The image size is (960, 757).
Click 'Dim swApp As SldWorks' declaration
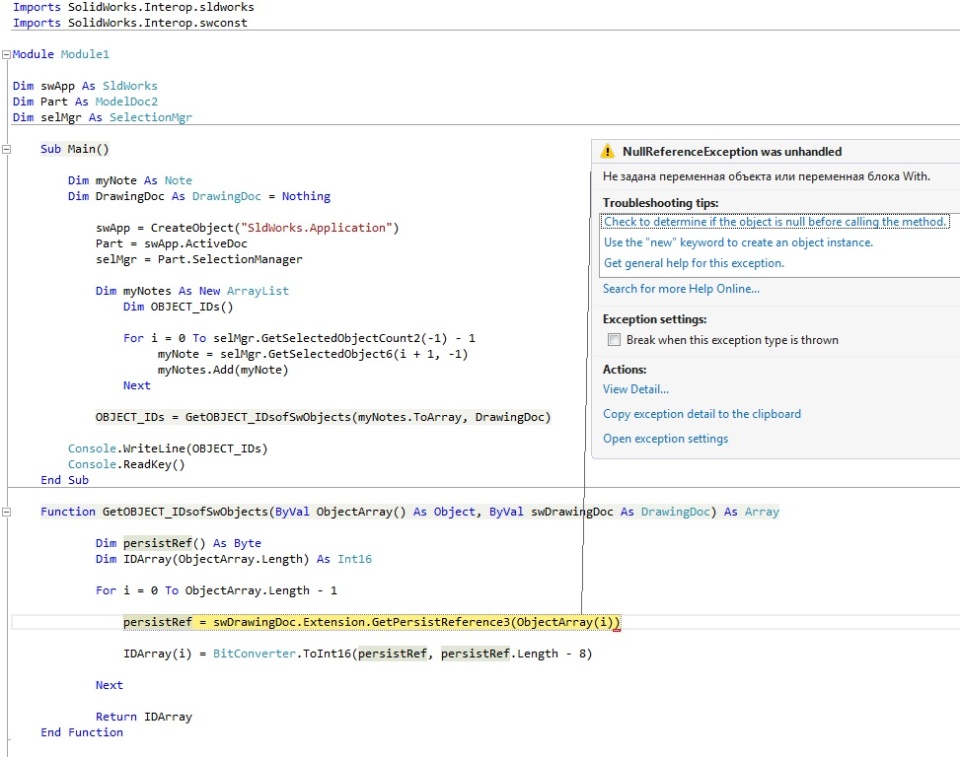(85, 86)
